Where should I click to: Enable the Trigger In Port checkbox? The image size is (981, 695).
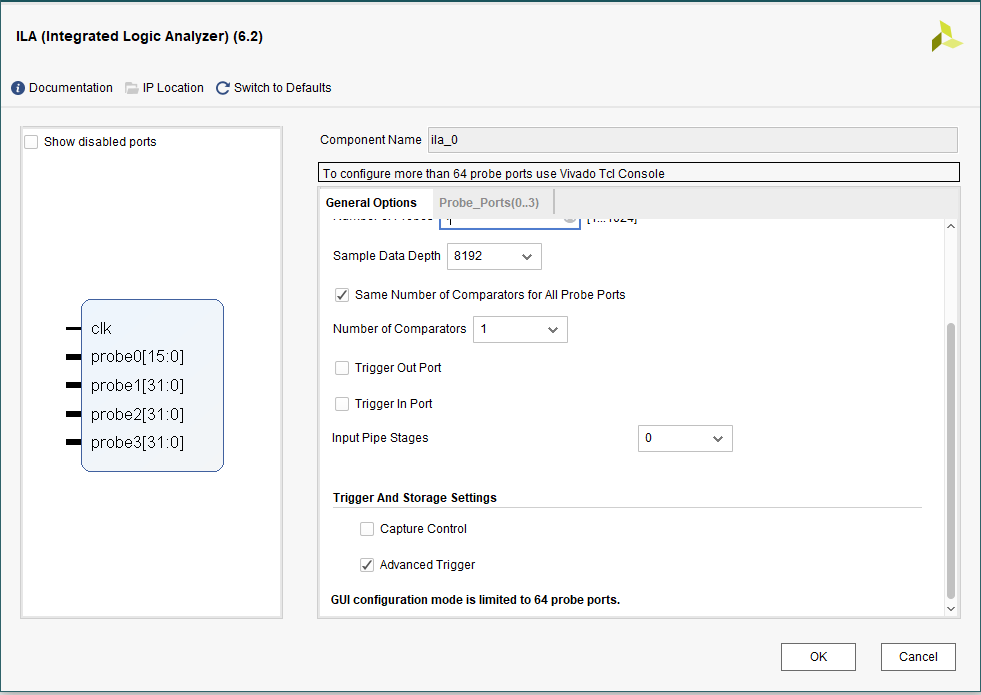coord(342,404)
